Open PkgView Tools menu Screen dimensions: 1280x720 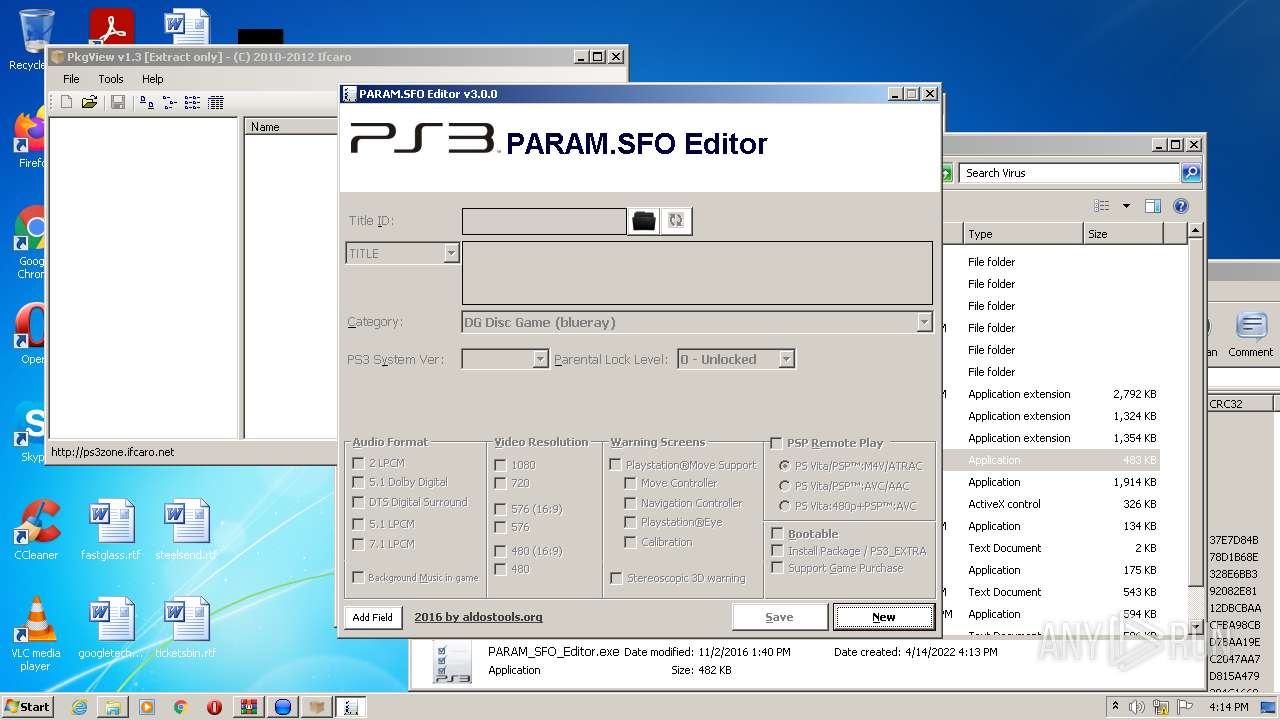pyautogui.click(x=111, y=79)
